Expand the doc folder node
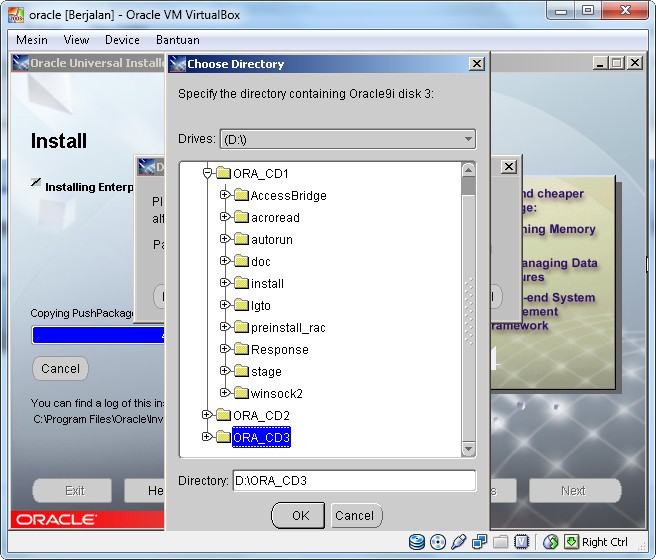Screen dimensions: 656x560 click(225, 261)
